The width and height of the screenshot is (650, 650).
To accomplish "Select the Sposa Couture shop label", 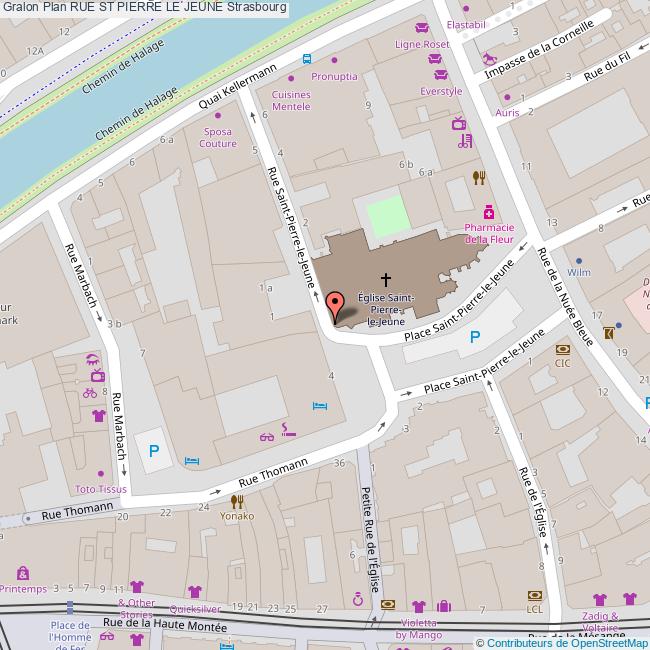I will (217, 138).
